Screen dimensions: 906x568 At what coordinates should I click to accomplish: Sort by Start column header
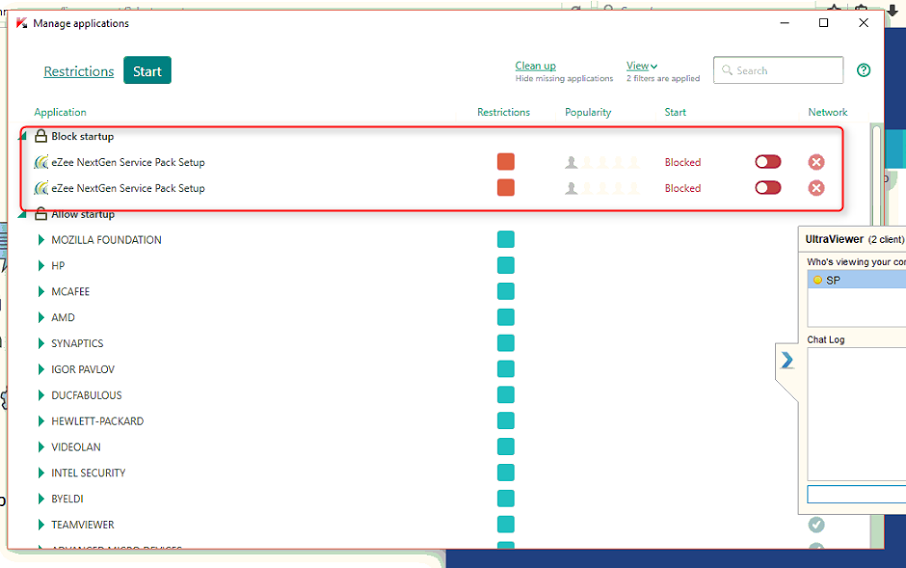675,112
